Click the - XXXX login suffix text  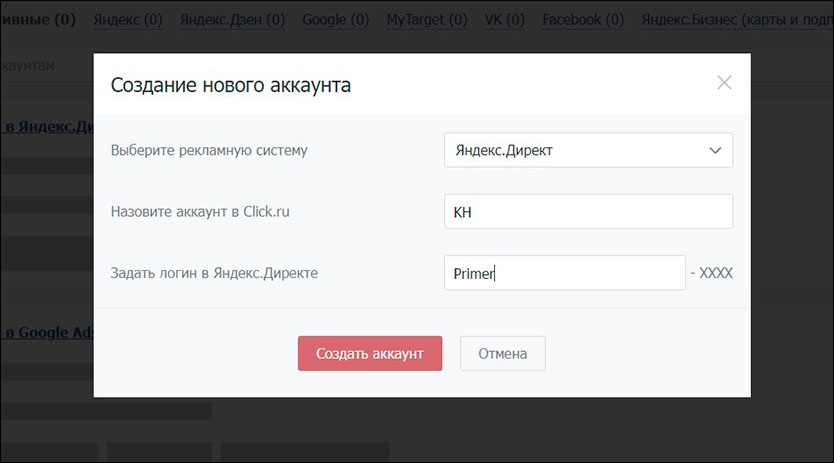(712, 273)
